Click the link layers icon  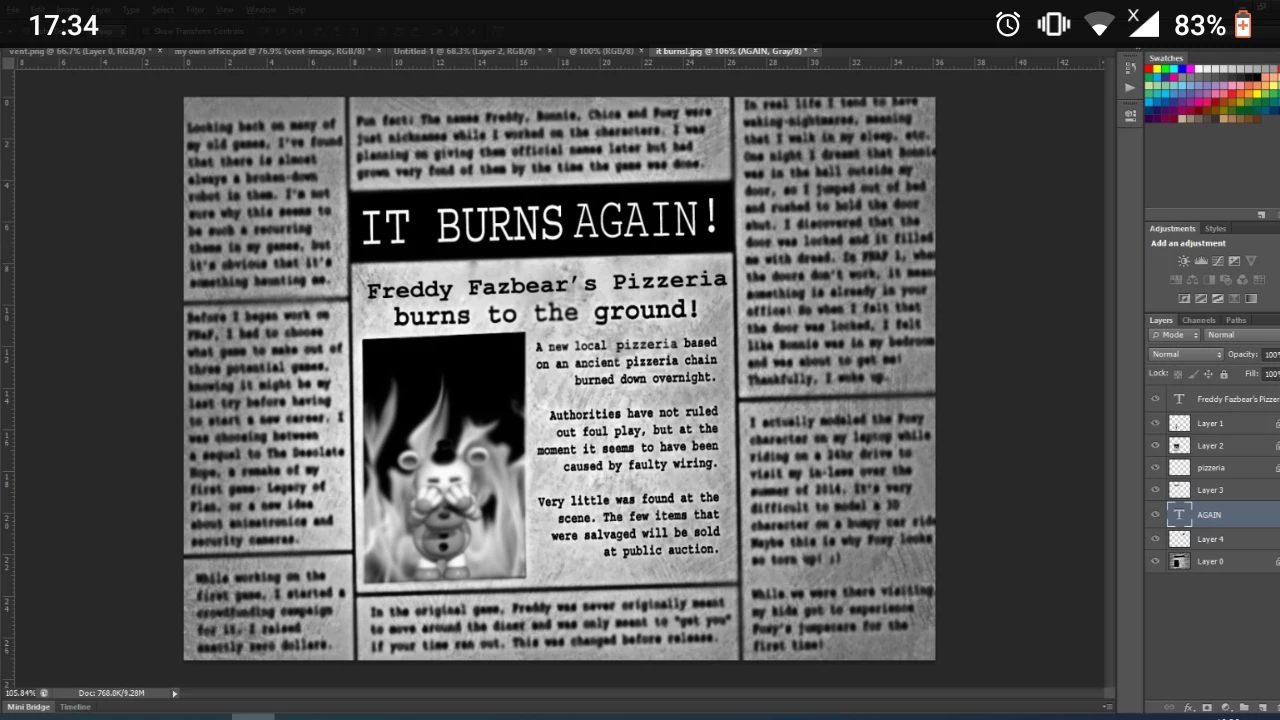coord(1169,707)
